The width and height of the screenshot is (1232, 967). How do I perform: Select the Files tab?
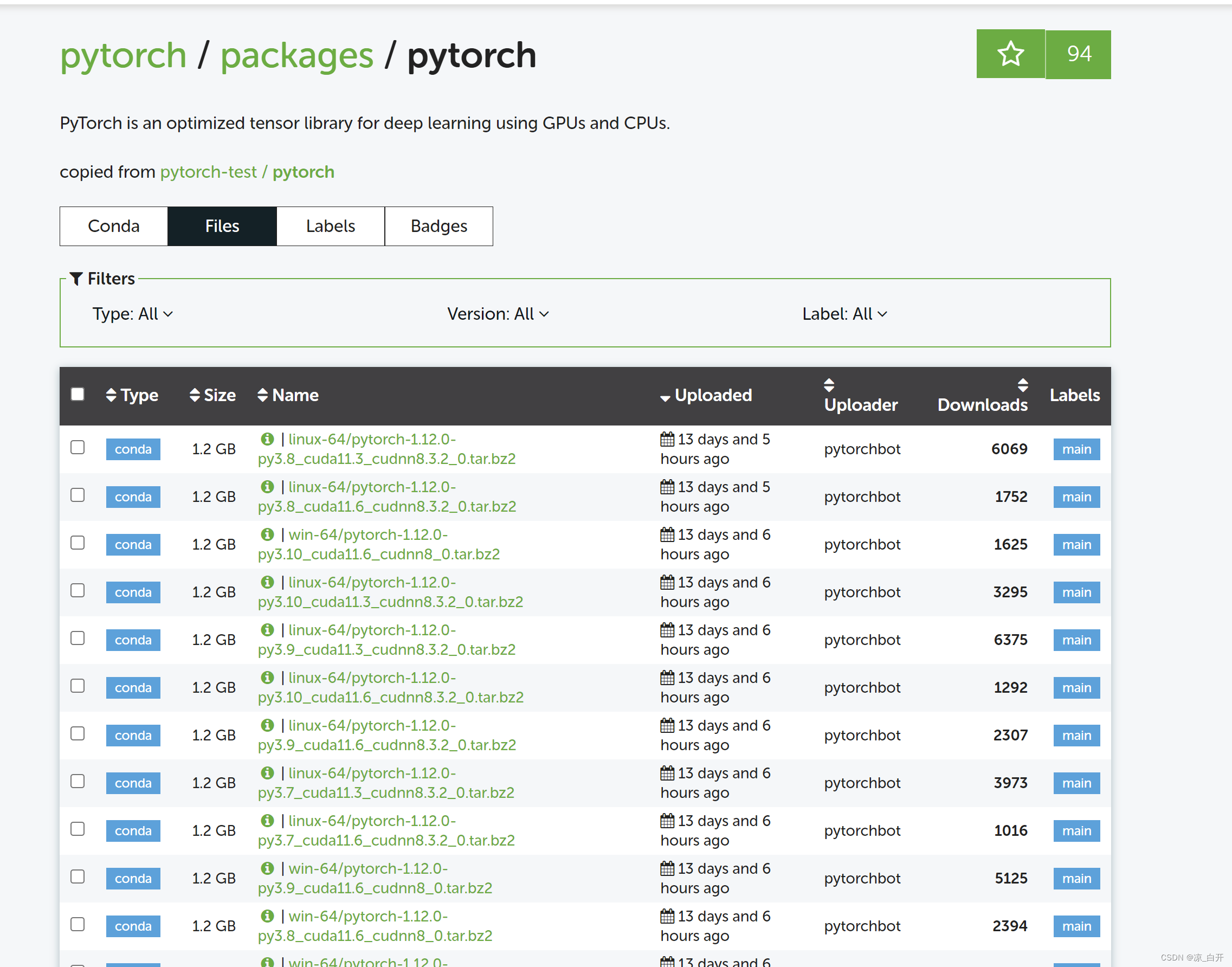(222, 226)
